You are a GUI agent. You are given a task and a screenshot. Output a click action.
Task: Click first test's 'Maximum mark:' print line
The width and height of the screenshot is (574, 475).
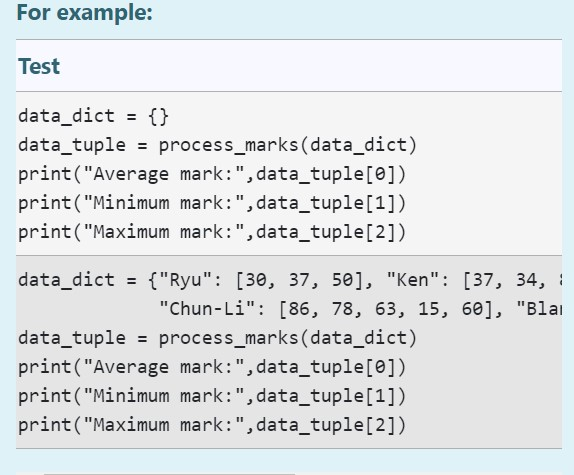click(x=212, y=232)
